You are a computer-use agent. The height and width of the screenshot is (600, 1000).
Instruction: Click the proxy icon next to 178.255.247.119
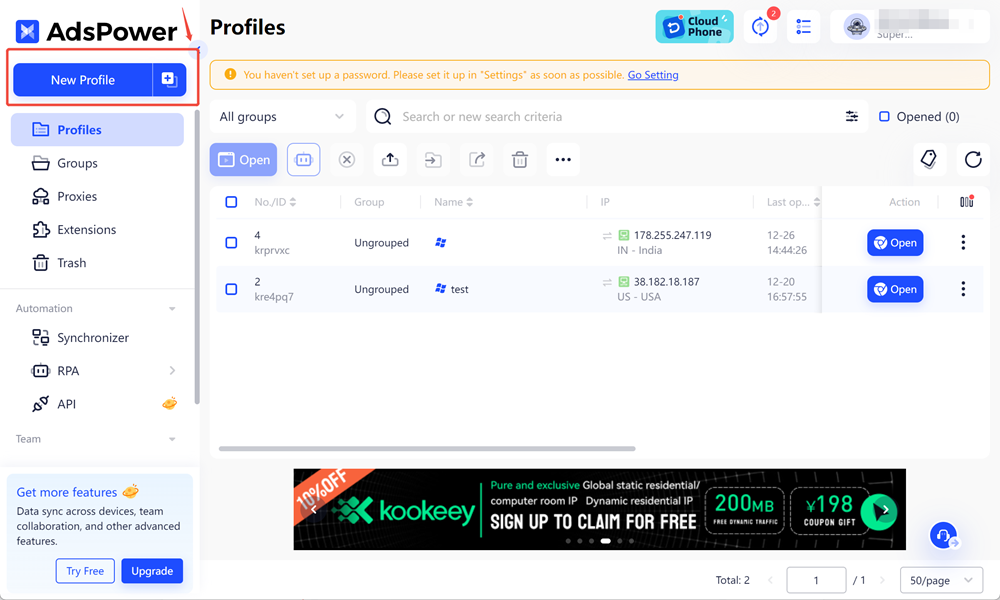pyautogui.click(x=624, y=235)
